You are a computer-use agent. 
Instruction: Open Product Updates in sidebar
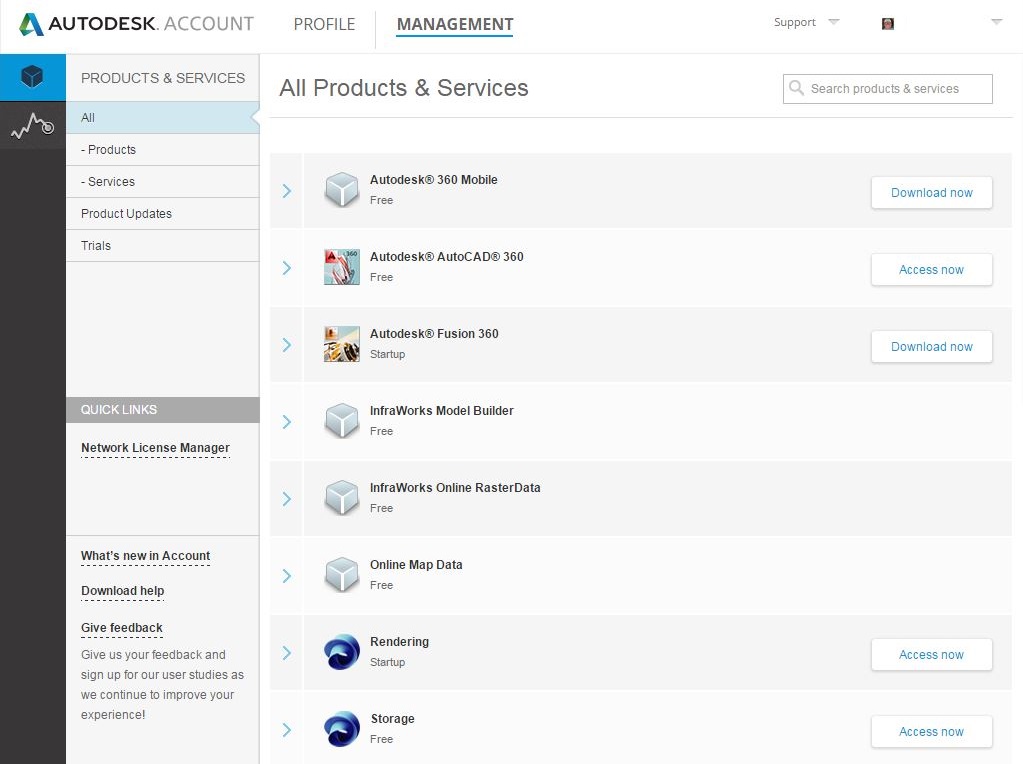[x=162, y=213]
